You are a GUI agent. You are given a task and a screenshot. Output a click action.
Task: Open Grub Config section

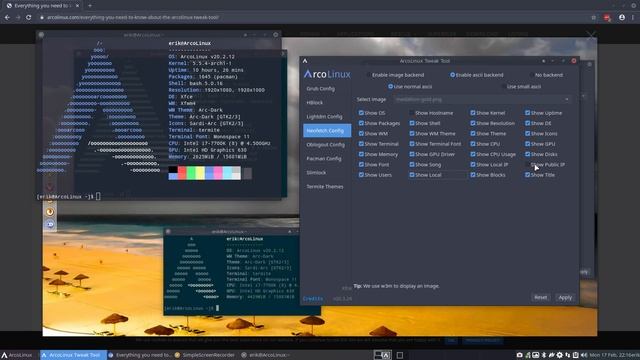click(x=320, y=89)
